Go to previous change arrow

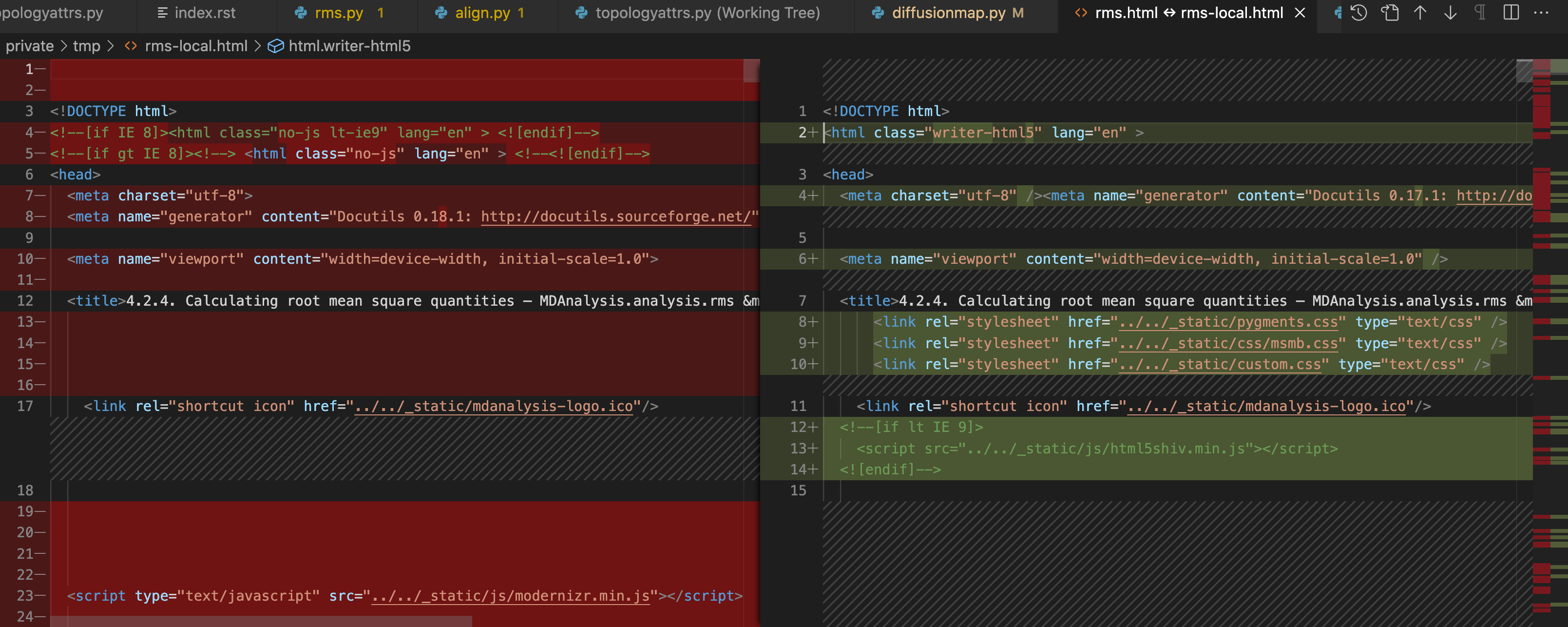coord(1420,13)
